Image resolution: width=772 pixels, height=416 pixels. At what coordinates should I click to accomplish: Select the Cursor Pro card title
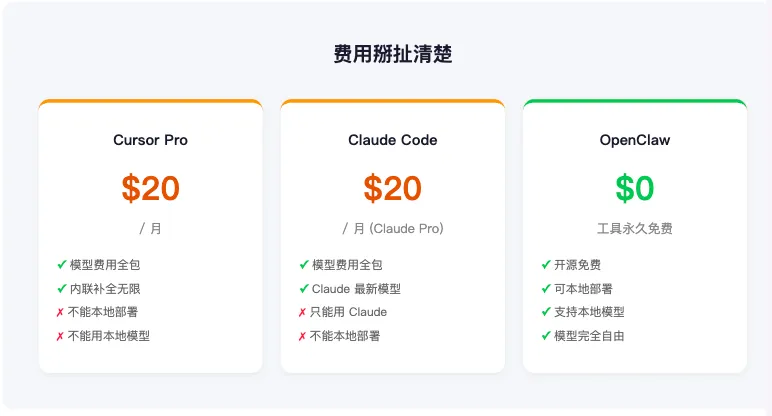[x=150, y=140]
